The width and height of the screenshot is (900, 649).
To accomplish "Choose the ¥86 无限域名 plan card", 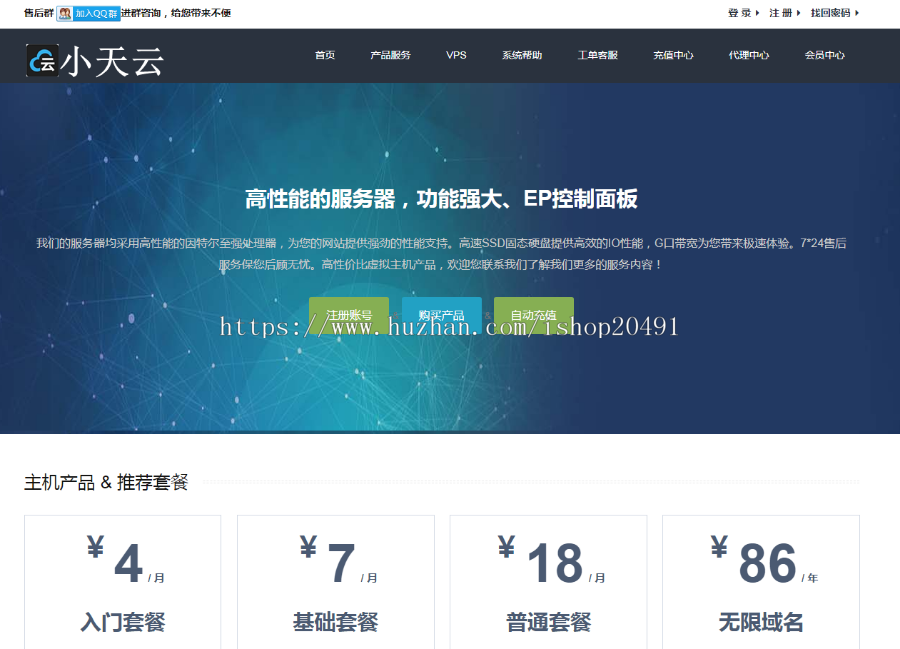I will point(761,582).
